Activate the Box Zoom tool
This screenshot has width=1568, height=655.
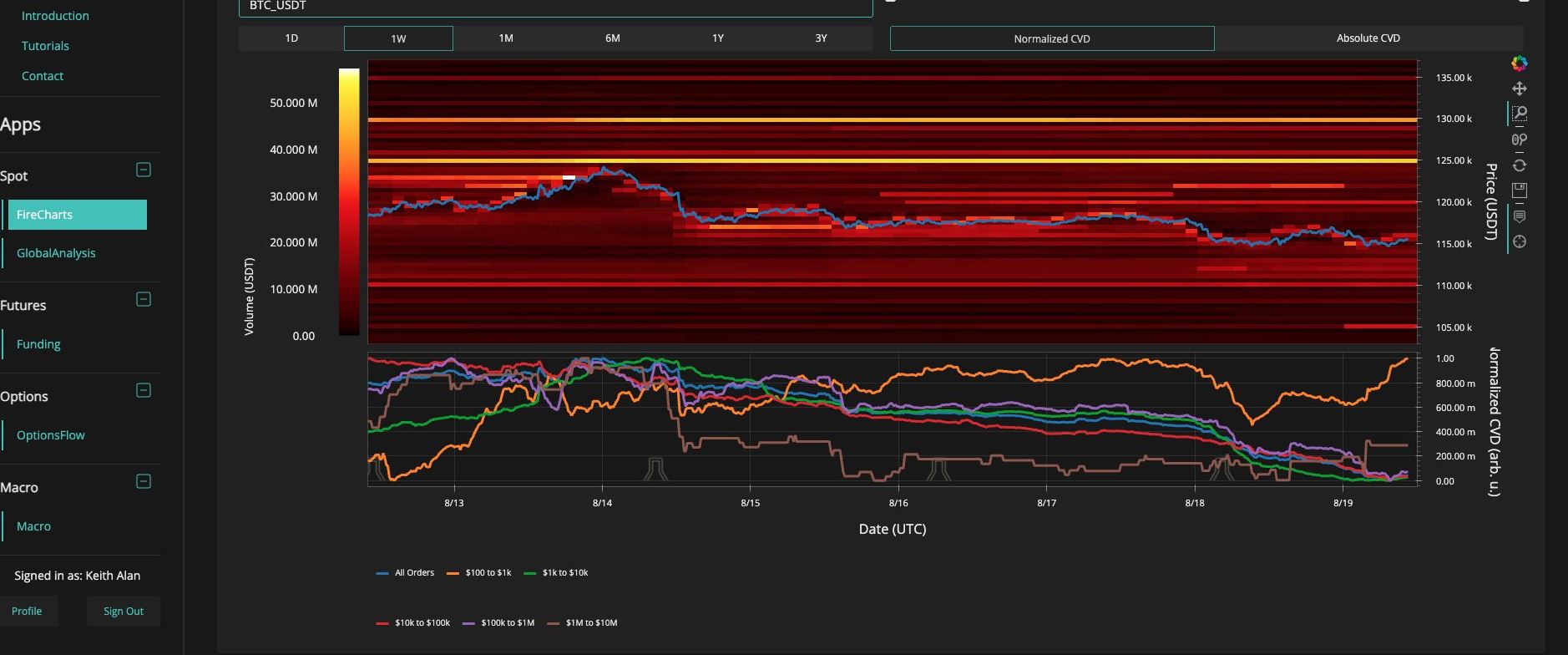1520,114
